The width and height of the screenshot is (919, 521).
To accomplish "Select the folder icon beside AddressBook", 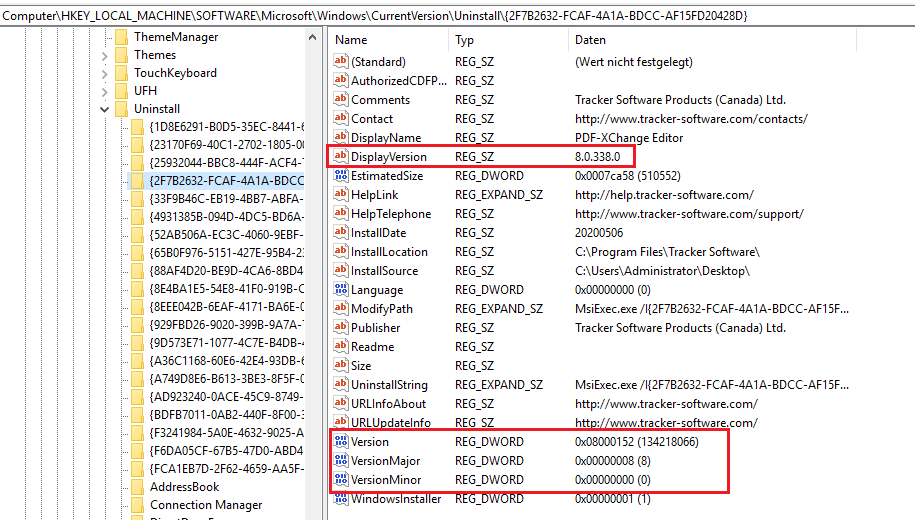I will tap(137, 487).
